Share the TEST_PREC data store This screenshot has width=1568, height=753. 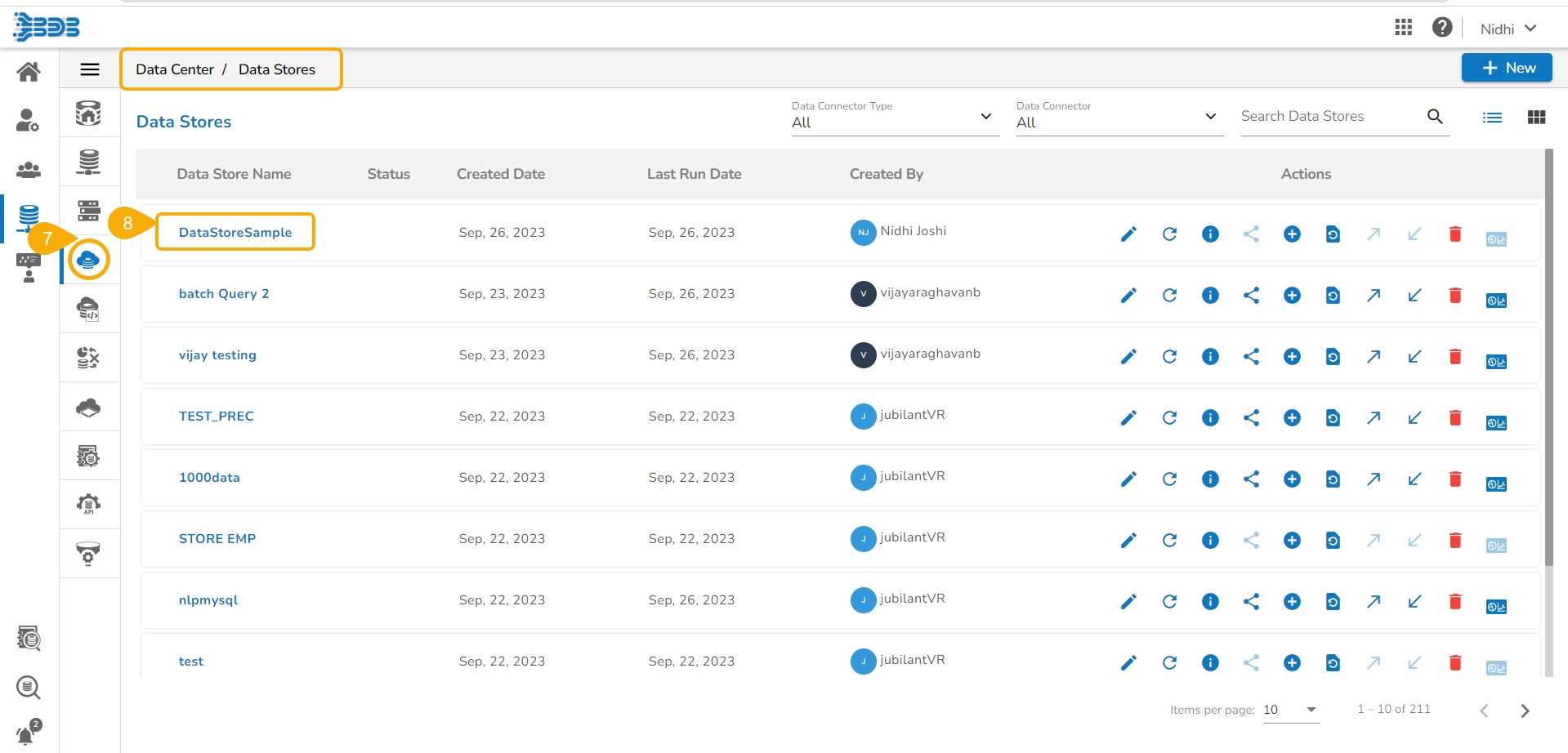pyautogui.click(x=1251, y=418)
